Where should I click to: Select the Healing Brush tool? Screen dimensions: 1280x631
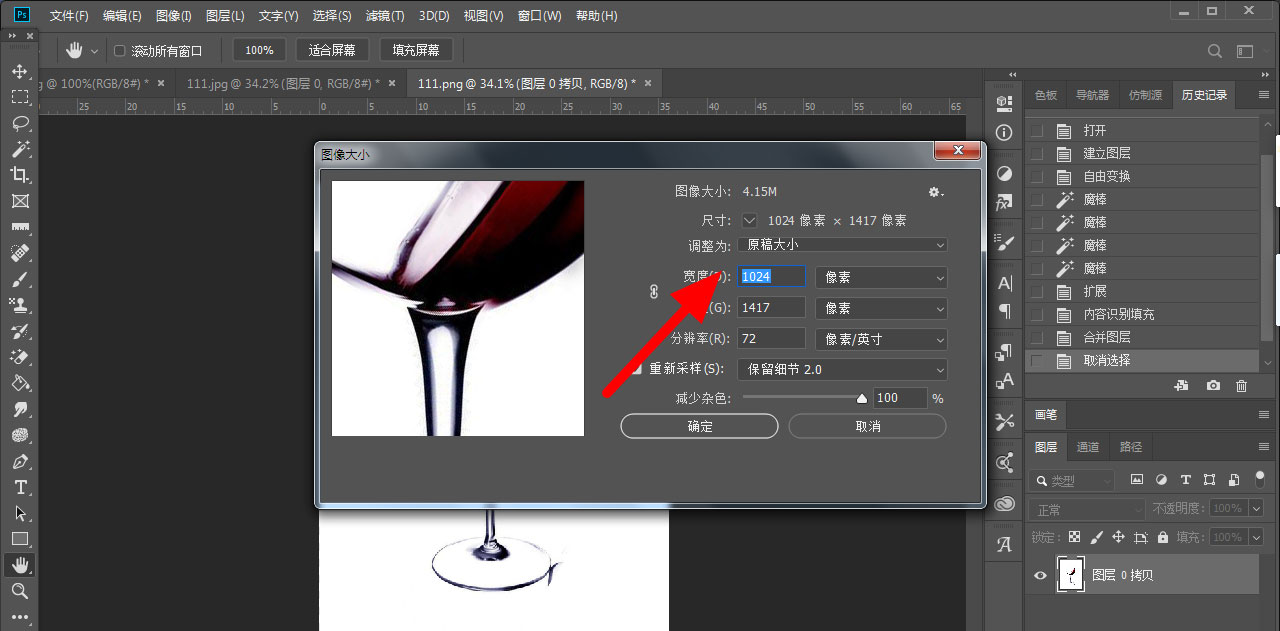click(20, 253)
